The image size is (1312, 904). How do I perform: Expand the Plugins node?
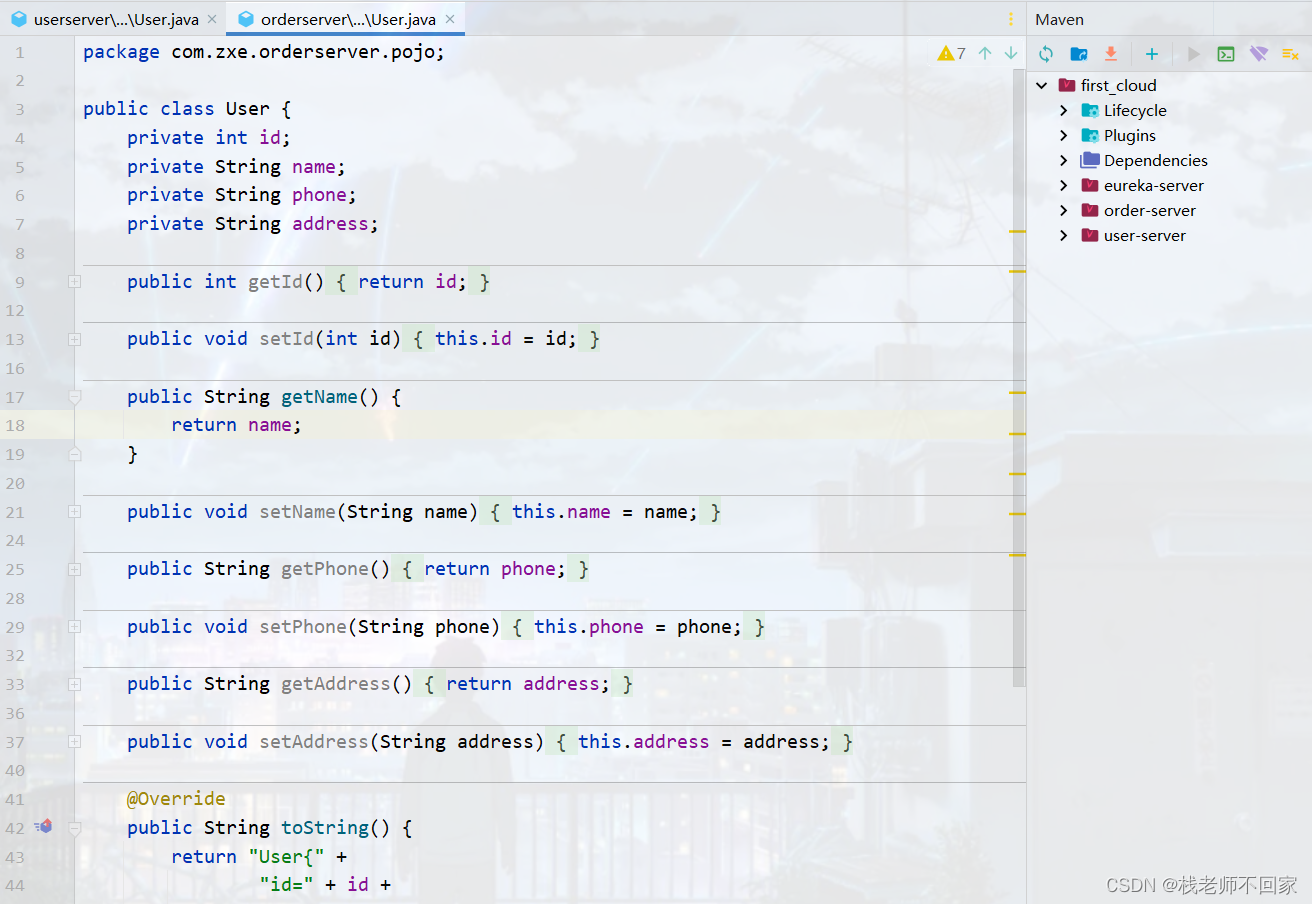coord(1064,136)
